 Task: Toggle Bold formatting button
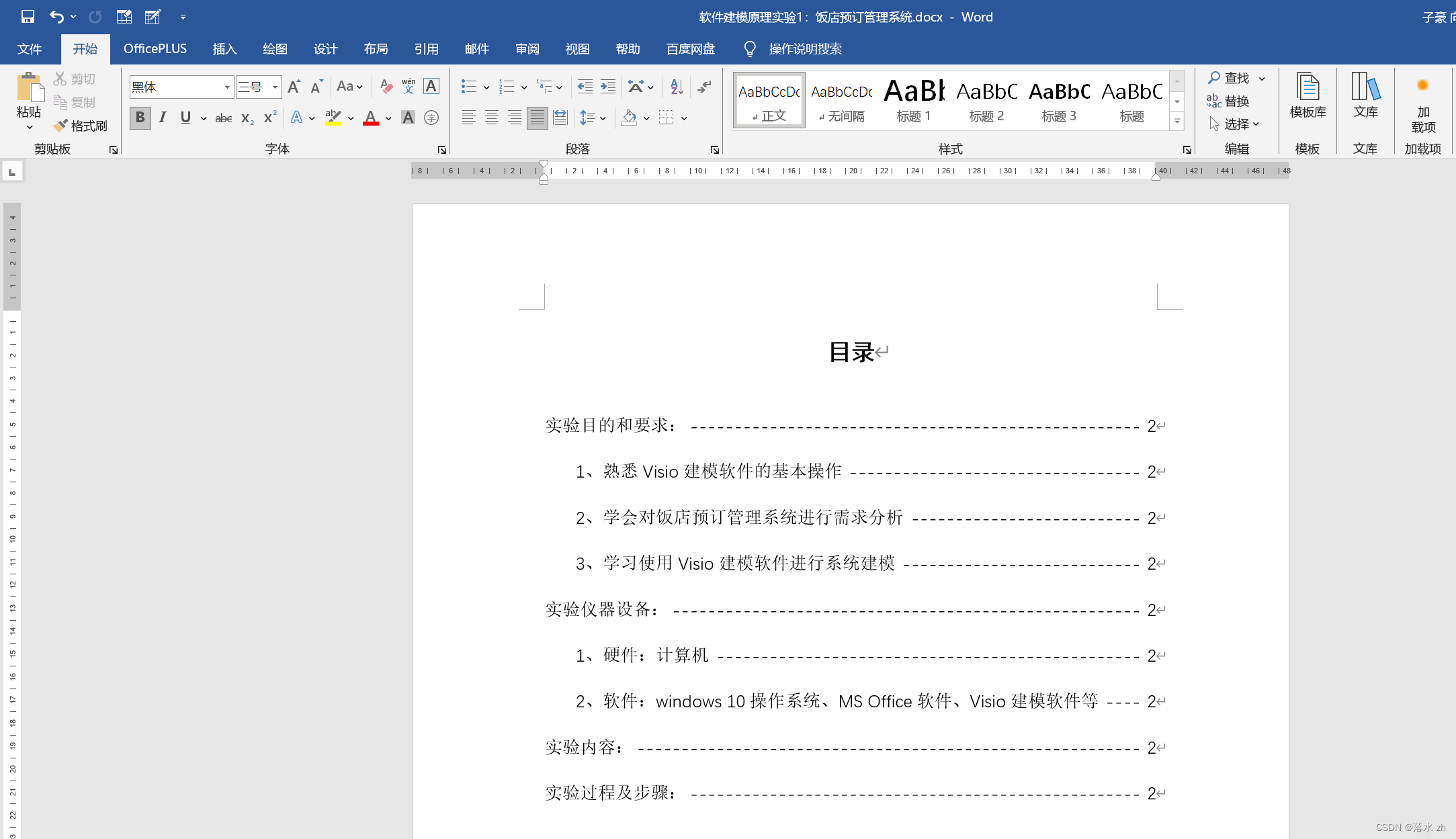pyautogui.click(x=140, y=118)
